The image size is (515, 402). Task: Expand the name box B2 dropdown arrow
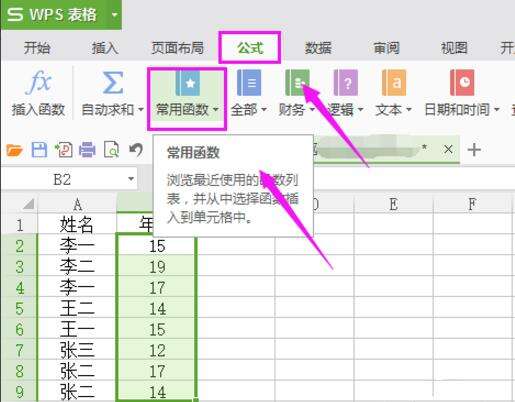(131, 179)
